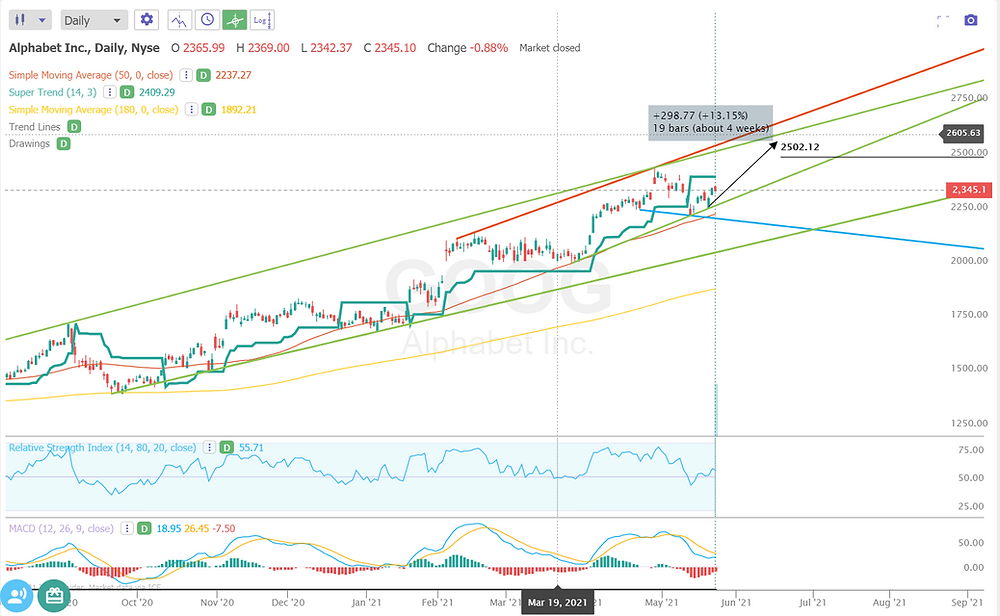Viewport: 1000px width, 616px height.
Task: Click the Jun '21 time axis label
Action: [736, 603]
